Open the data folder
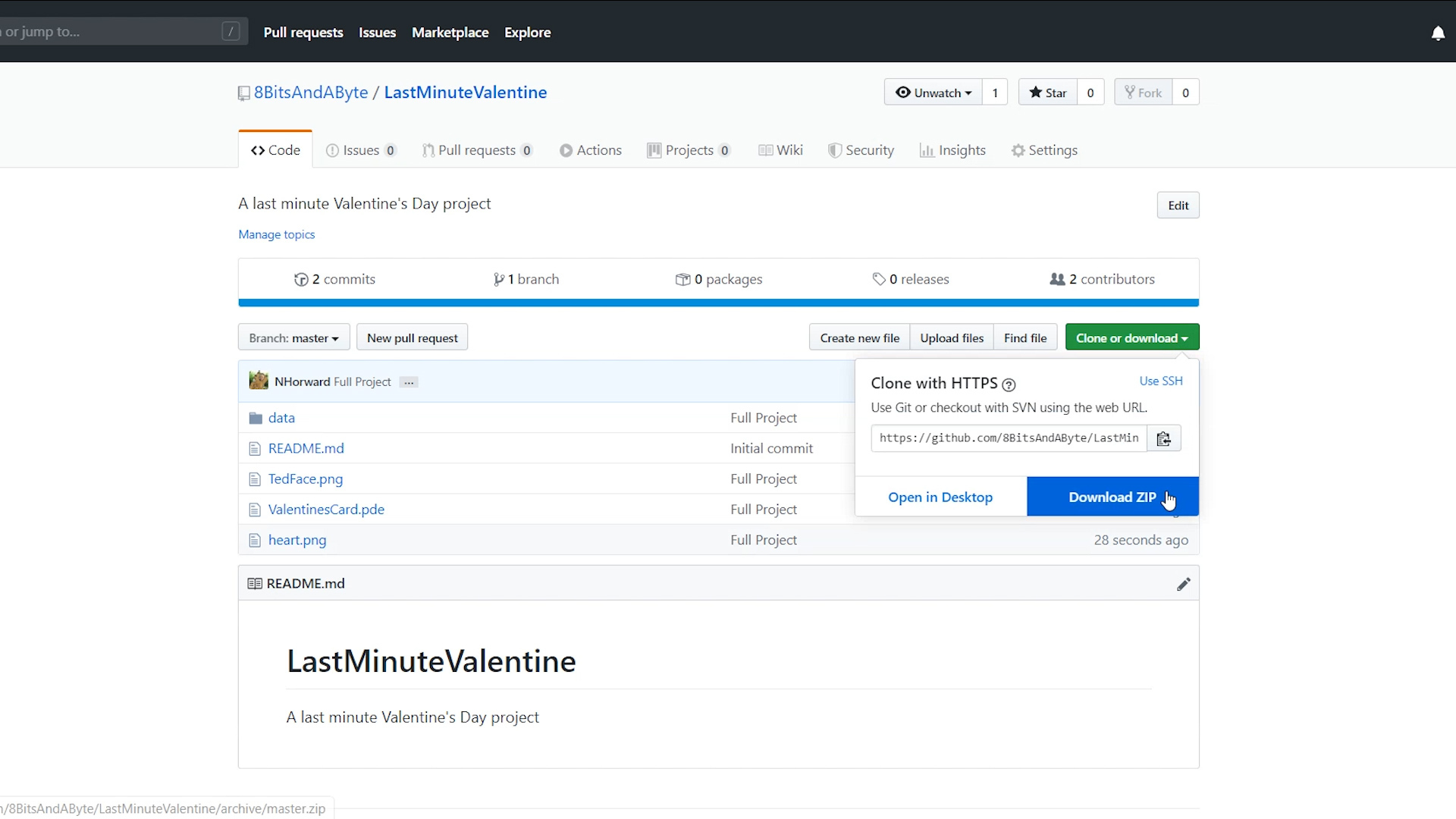 tap(281, 418)
